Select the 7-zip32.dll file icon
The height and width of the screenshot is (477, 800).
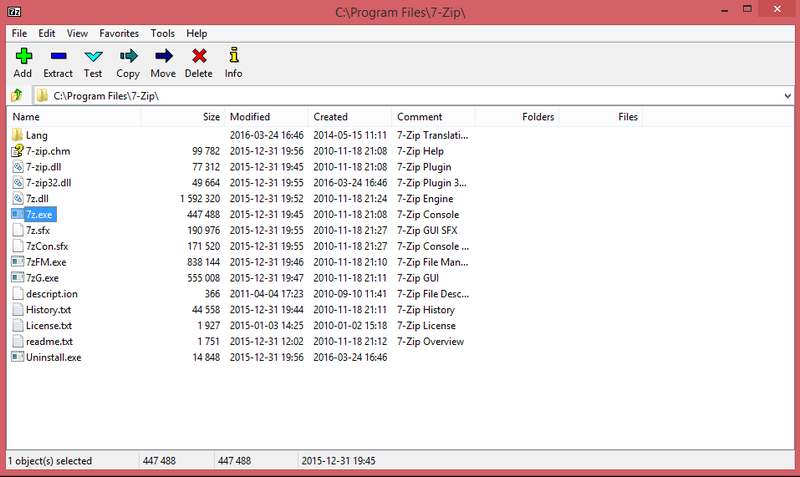pyautogui.click(x=17, y=182)
